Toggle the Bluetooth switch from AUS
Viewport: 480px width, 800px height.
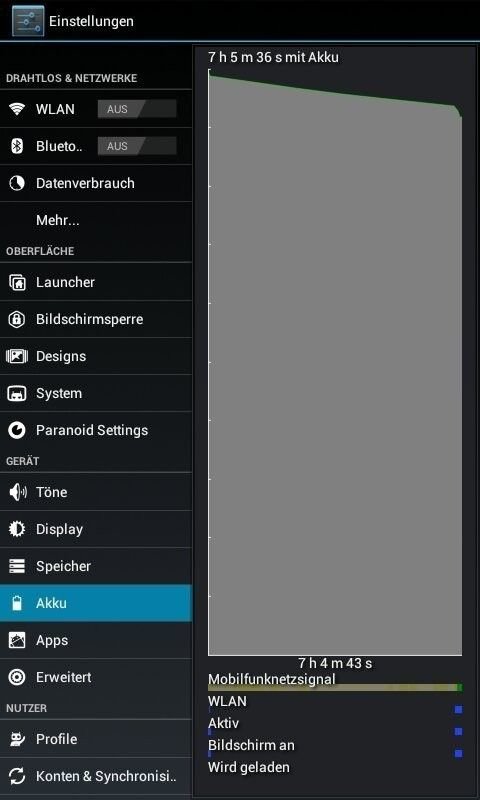coord(137,146)
